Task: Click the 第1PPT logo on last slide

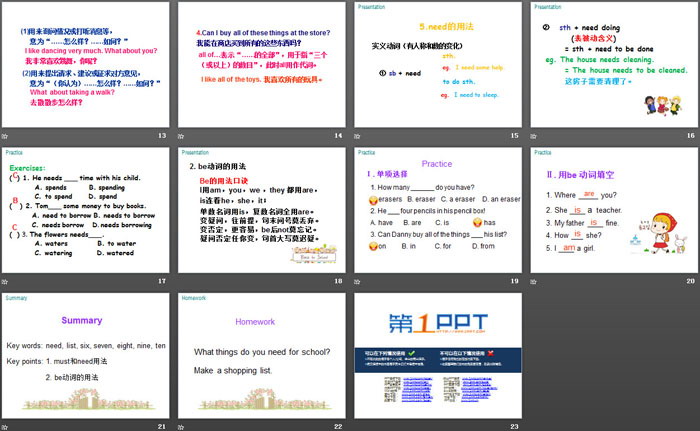Action: click(x=437, y=325)
